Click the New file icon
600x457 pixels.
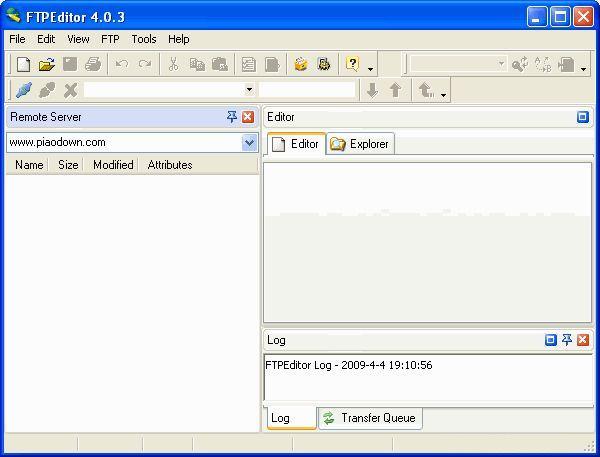coord(23,65)
